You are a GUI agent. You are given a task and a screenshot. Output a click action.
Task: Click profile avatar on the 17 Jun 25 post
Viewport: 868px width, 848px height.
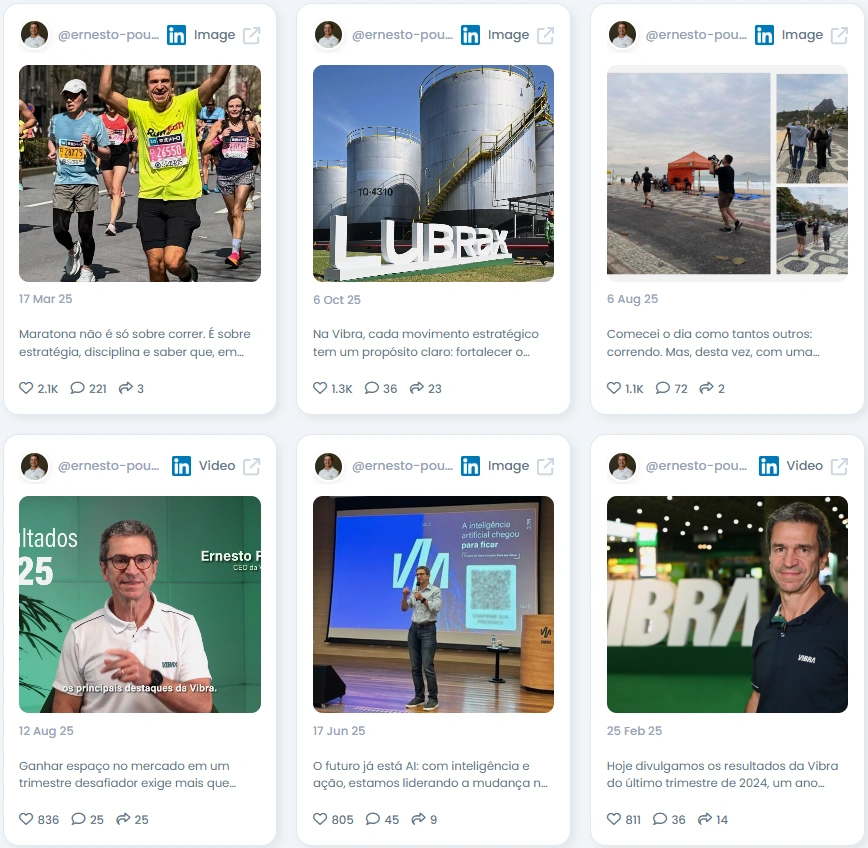click(x=328, y=466)
